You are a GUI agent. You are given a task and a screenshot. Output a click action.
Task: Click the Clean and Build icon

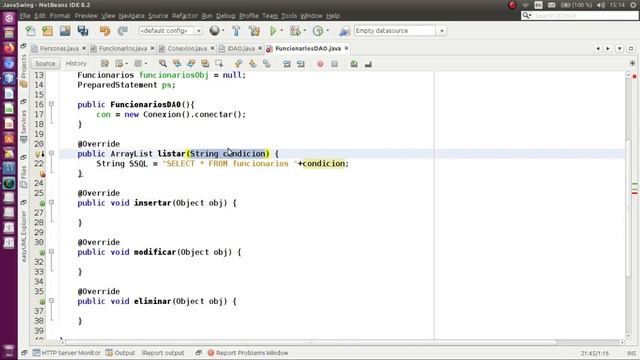click(254, 31)
